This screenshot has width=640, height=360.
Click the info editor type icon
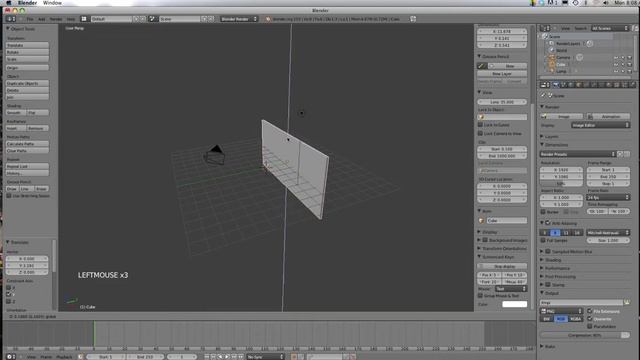click(x=11, y=19)
